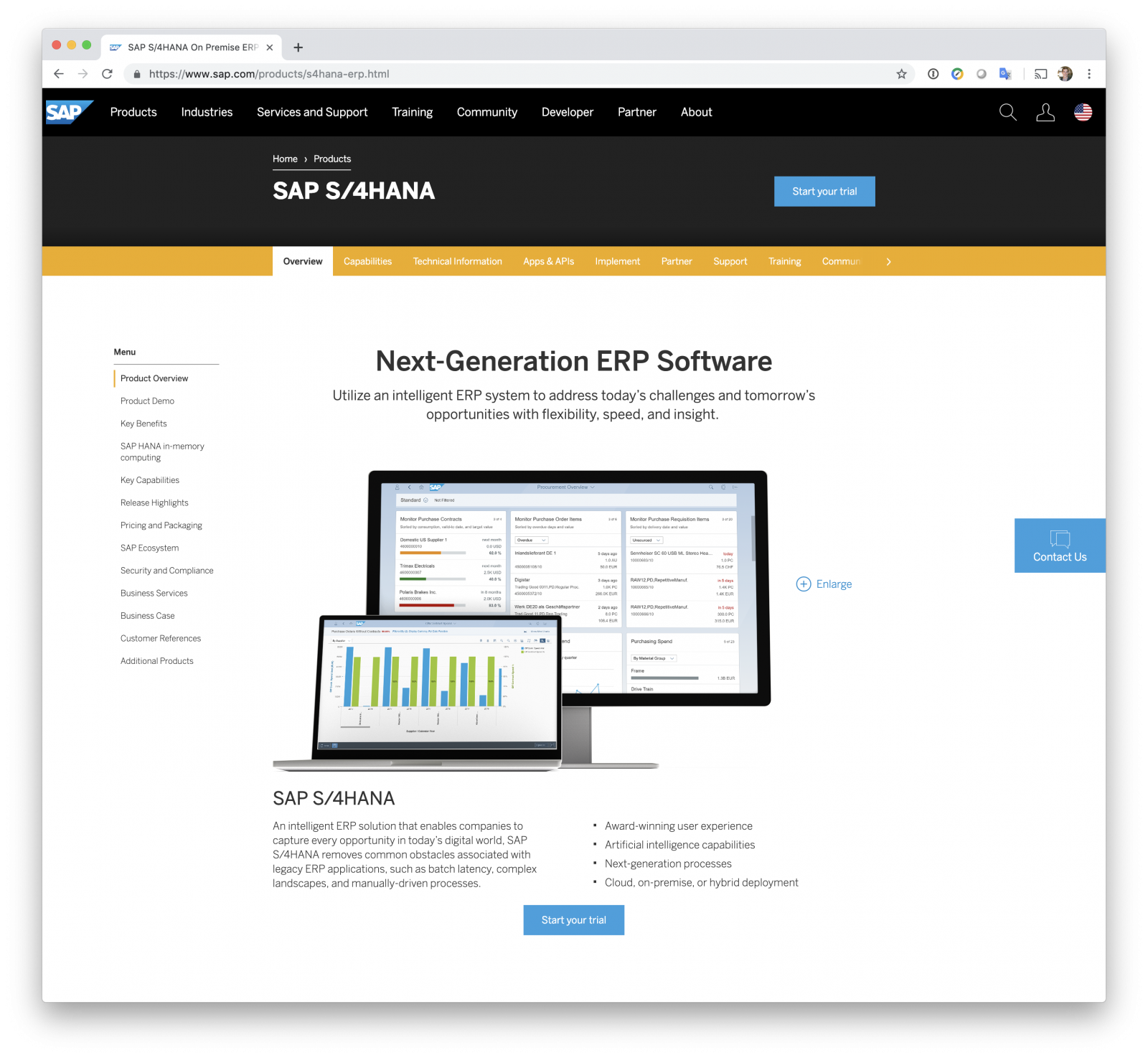
Task: Select Key Benefits in side menu
Action: pyautogui.click(x=143, y=423)
